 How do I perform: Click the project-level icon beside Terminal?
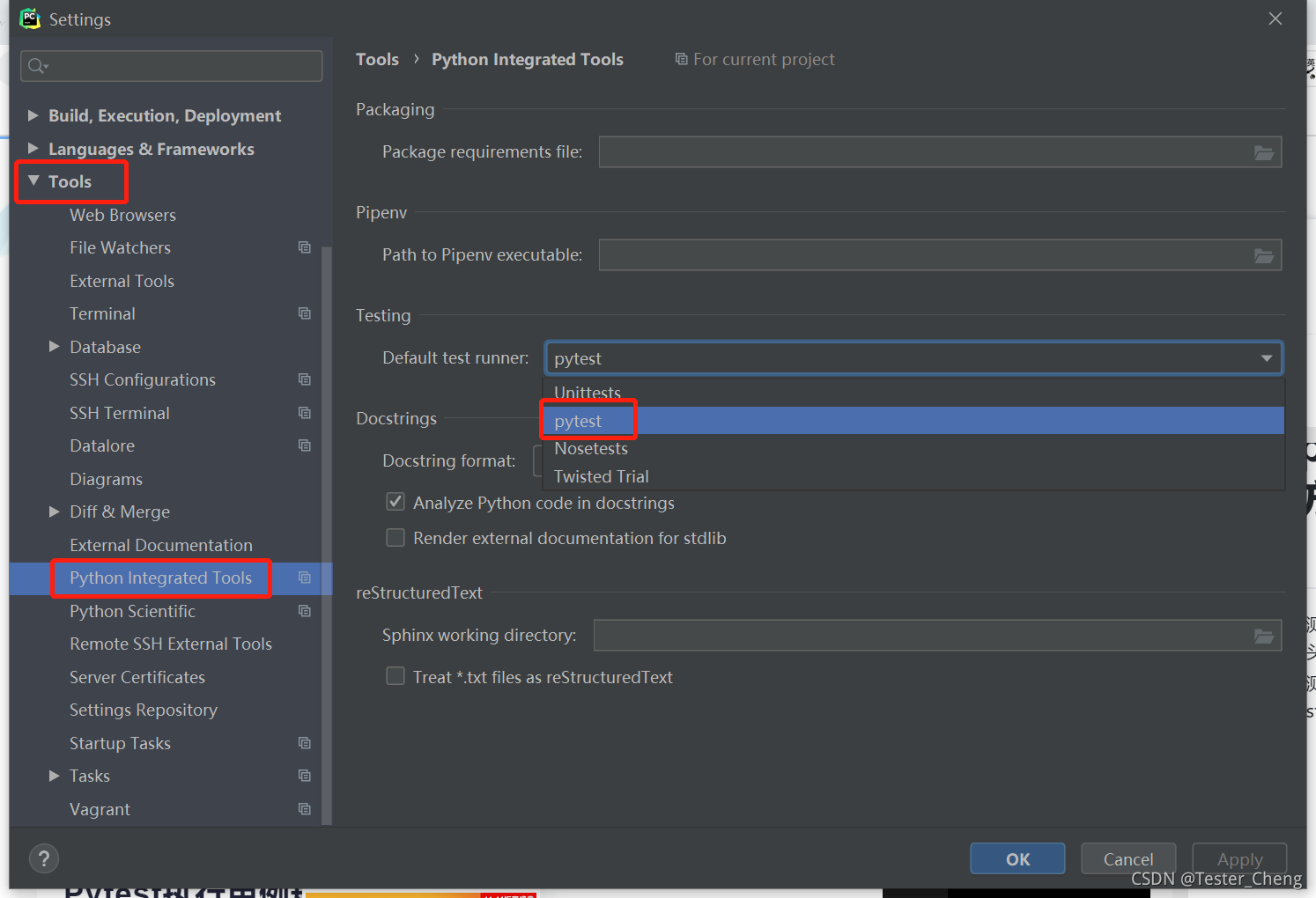pos(305,313)
